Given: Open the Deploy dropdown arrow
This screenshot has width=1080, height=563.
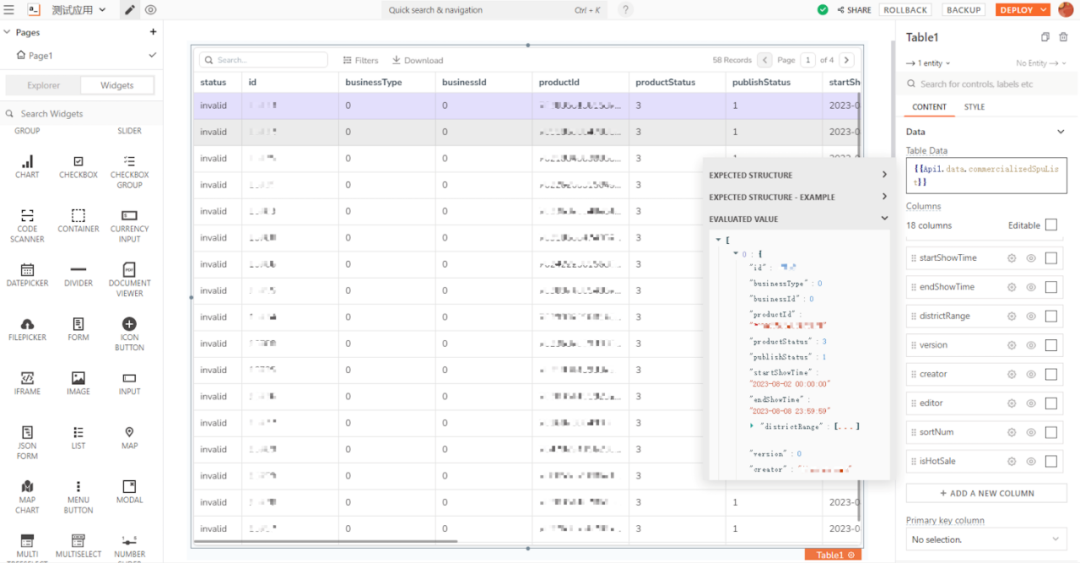Looking at the screenshot, I should pos(1044,10).
